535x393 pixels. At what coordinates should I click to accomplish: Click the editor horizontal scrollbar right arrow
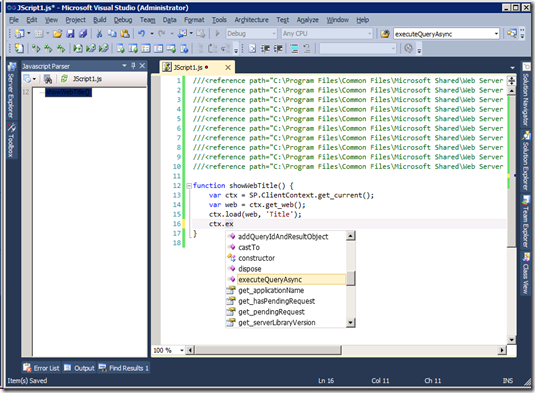502,350
